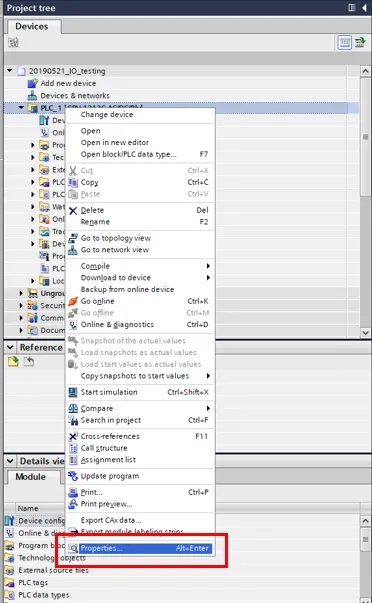Viewport: 372px width, 603px height.
Task: Click the Print printer icon
Action: (x=73, y=492)
